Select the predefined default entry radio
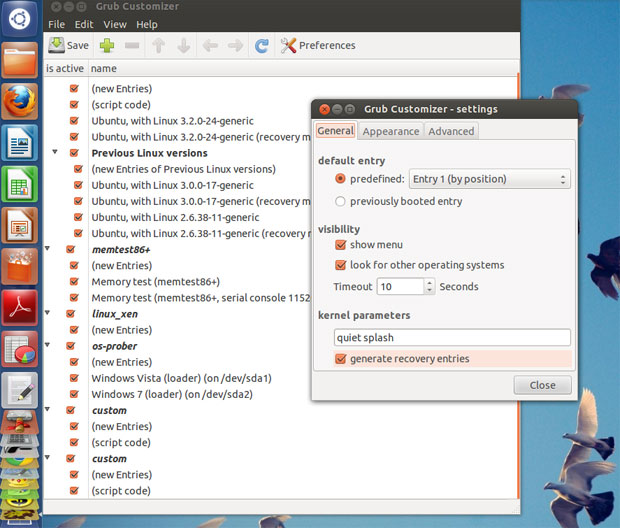620x528 pixels. (x=340, y=179)
